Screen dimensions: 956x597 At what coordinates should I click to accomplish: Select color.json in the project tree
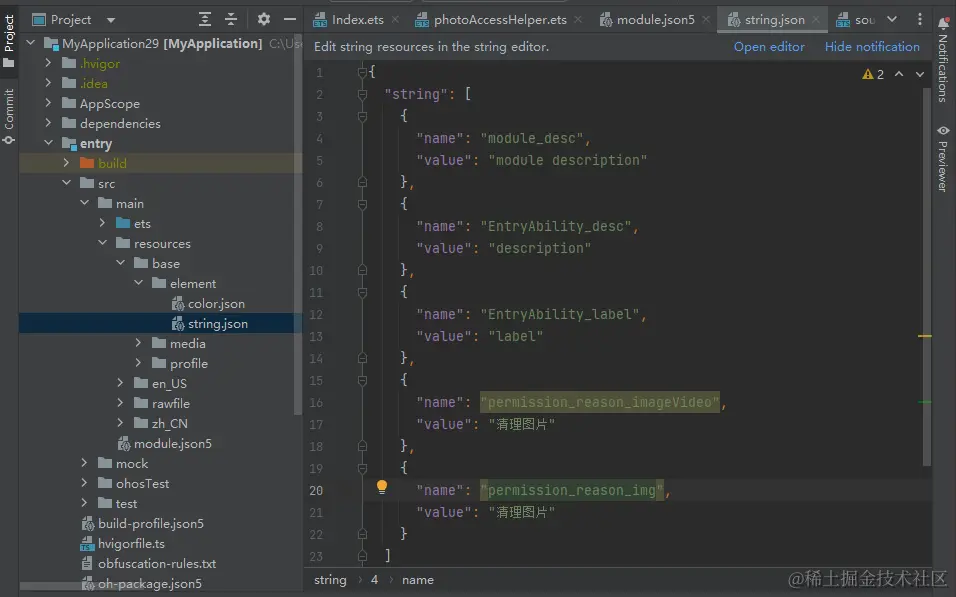click(x=215, y=304)
